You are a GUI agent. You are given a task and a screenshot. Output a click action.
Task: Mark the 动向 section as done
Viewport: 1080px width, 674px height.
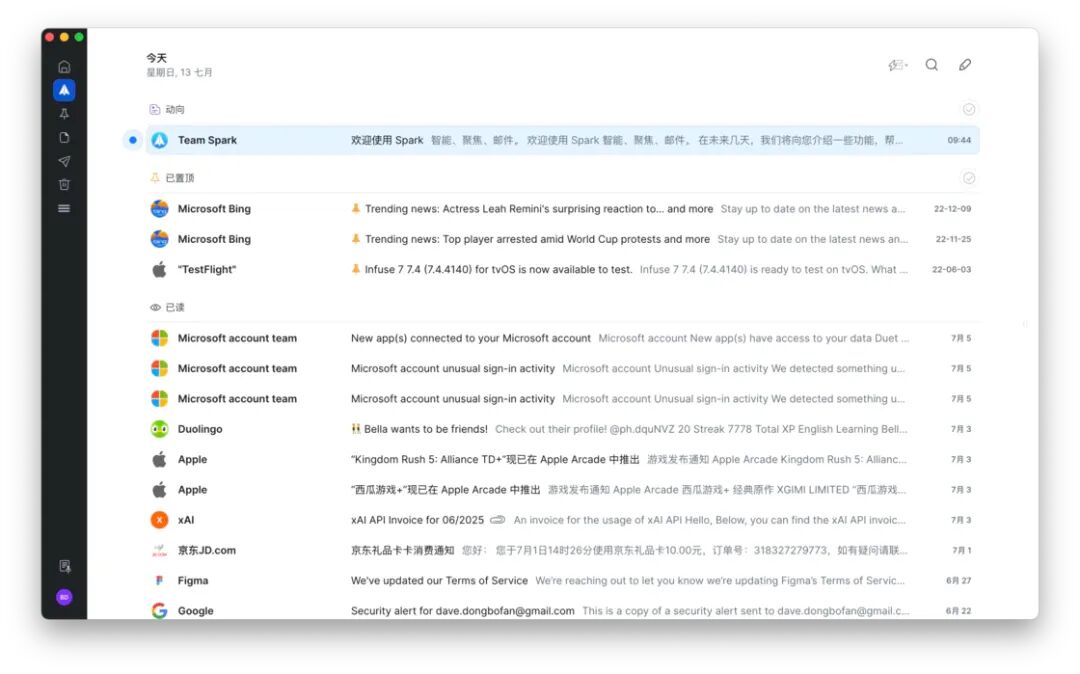coord(969,109)
